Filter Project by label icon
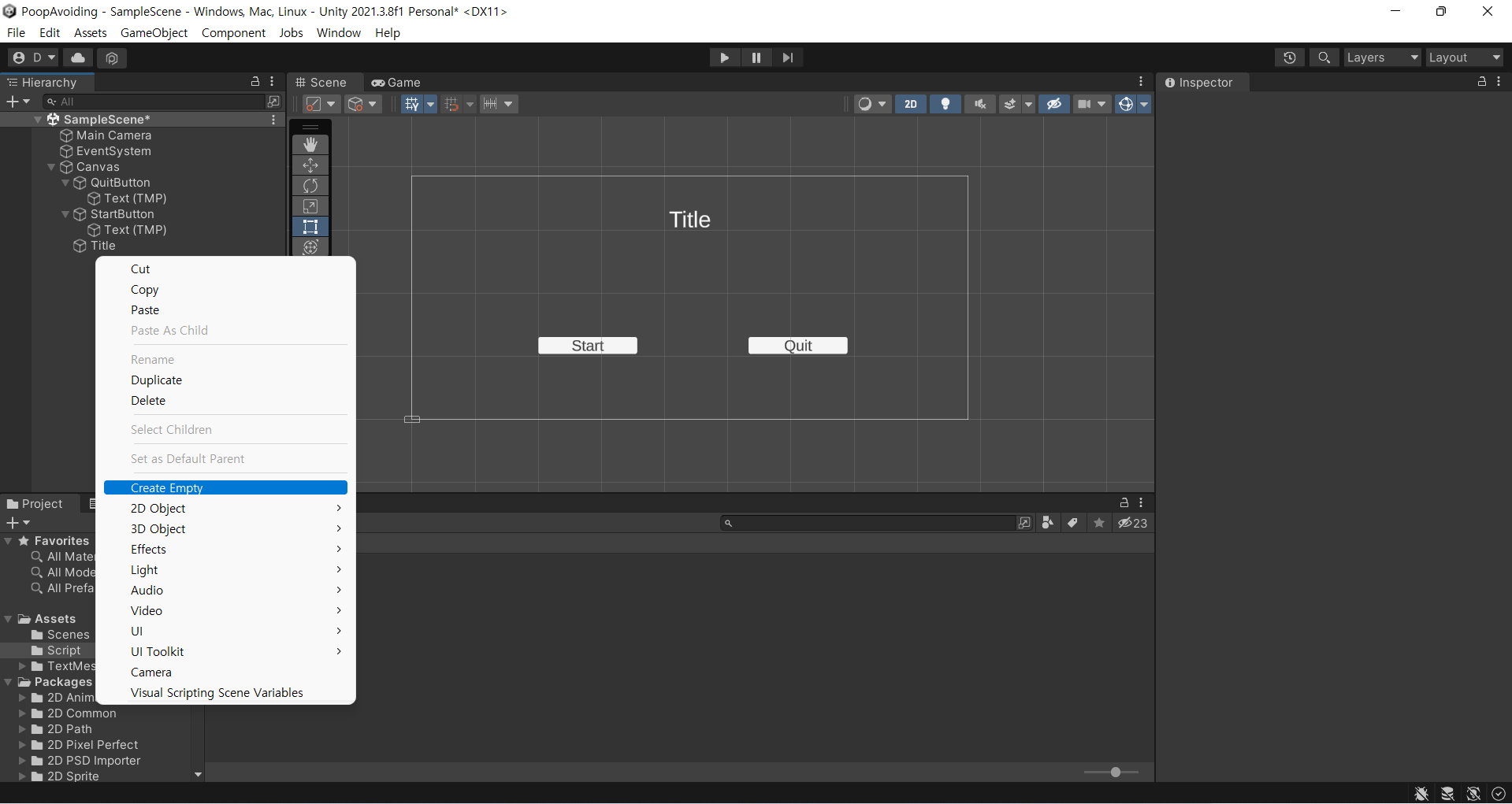1512x804 pixels. click(x=1073, y=523)
